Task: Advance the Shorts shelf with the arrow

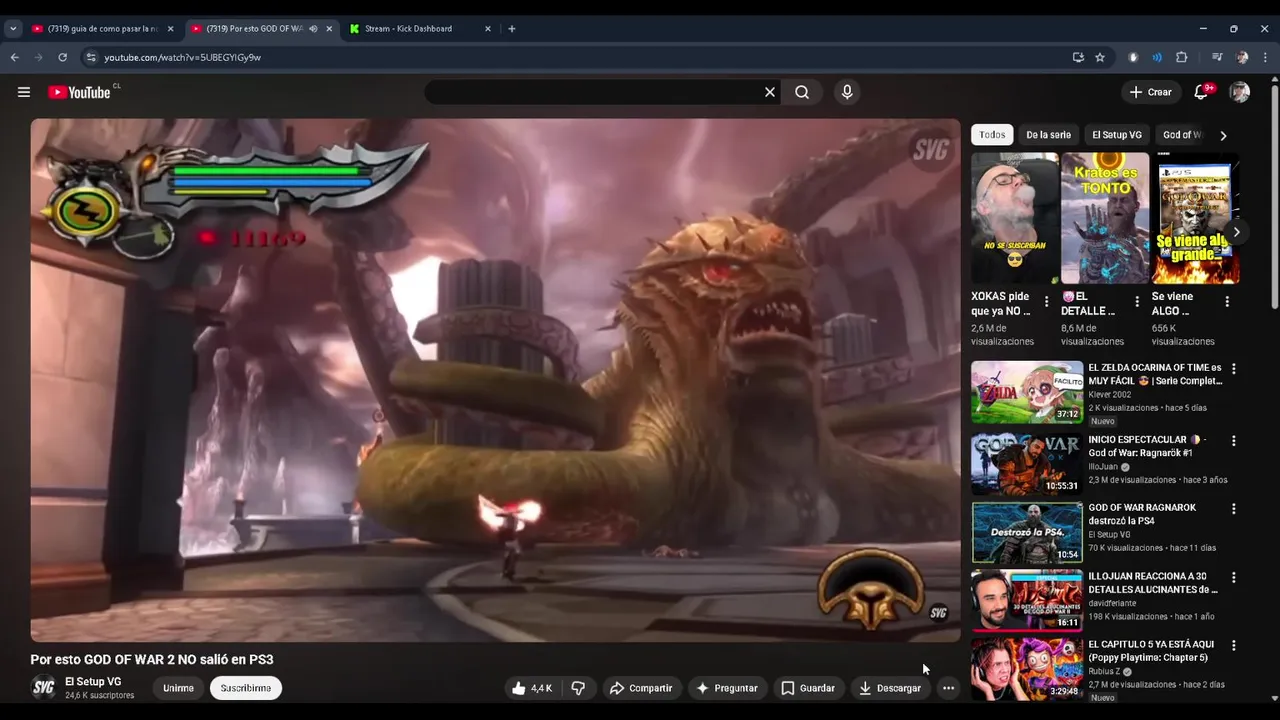Action: tap(1236, 232)
